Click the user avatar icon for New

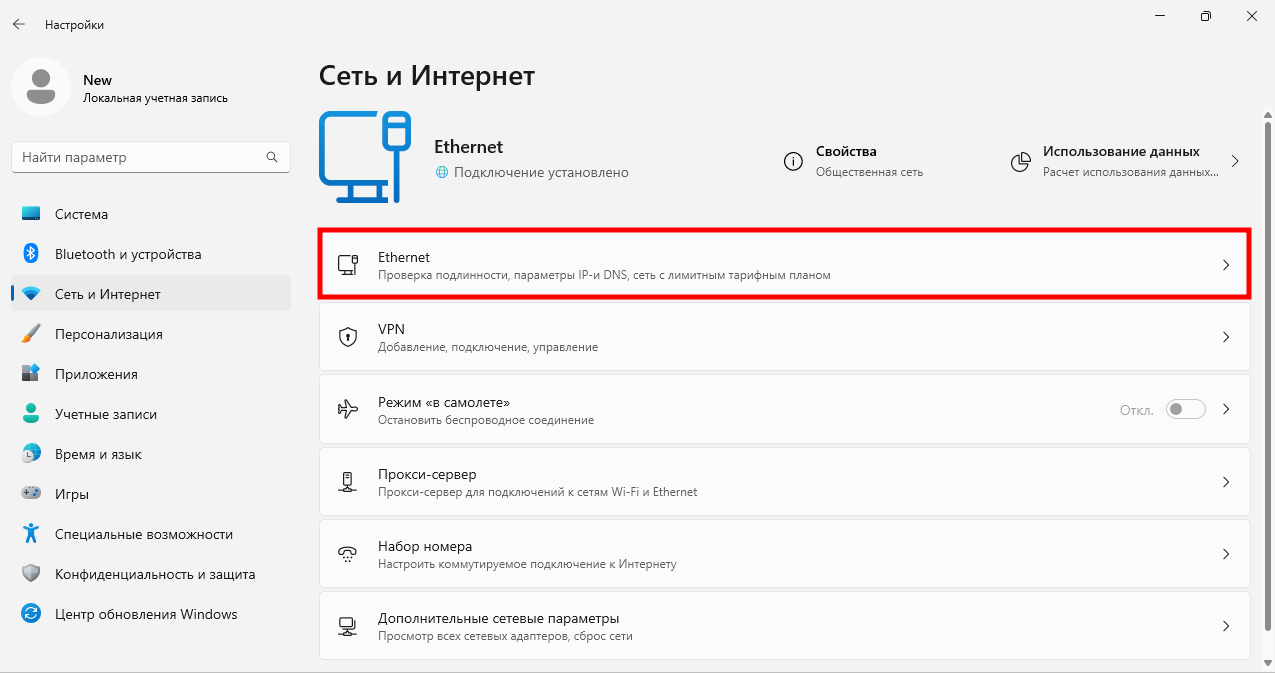pos(41,87)
